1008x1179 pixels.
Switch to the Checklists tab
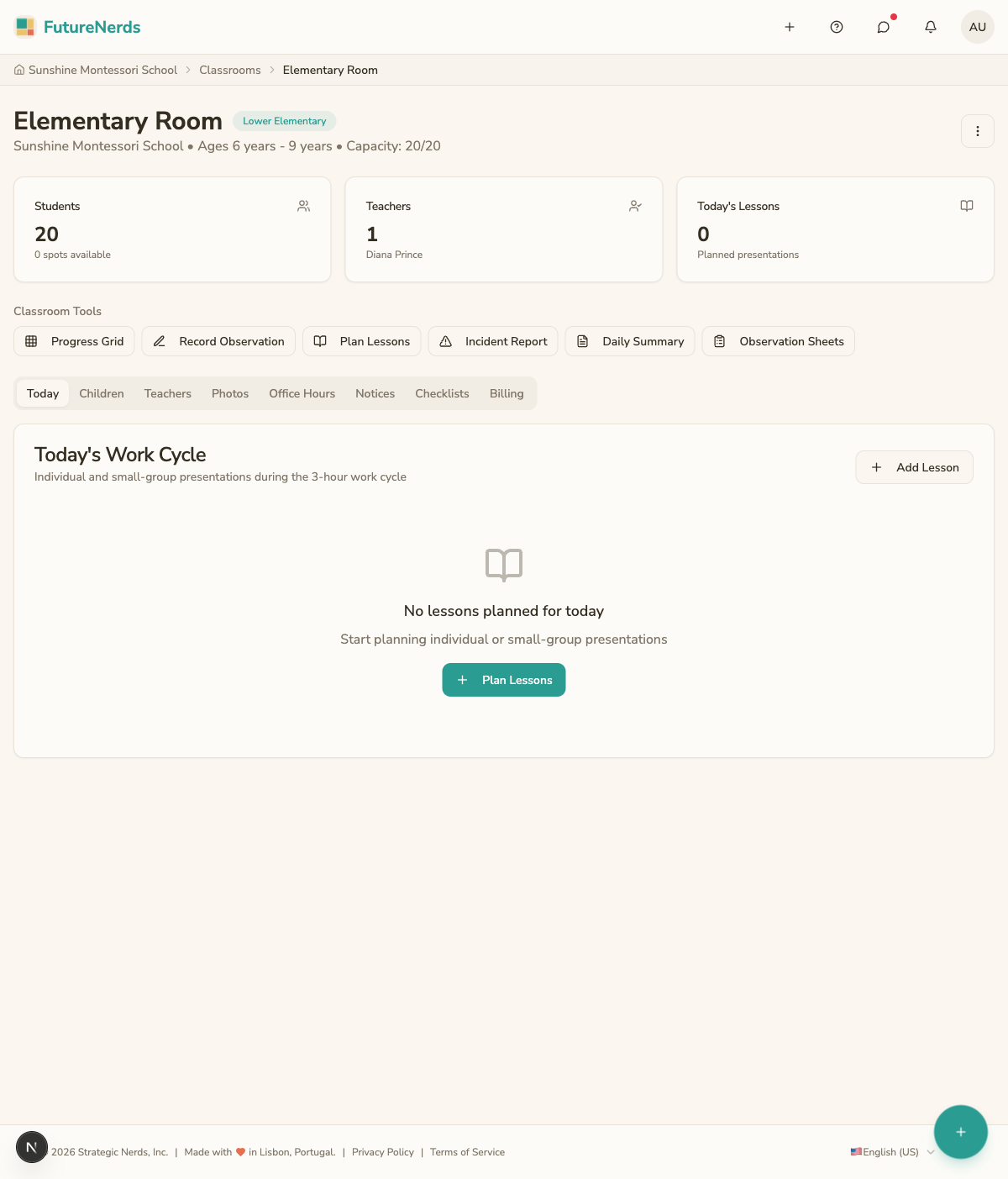click(443, 393)
